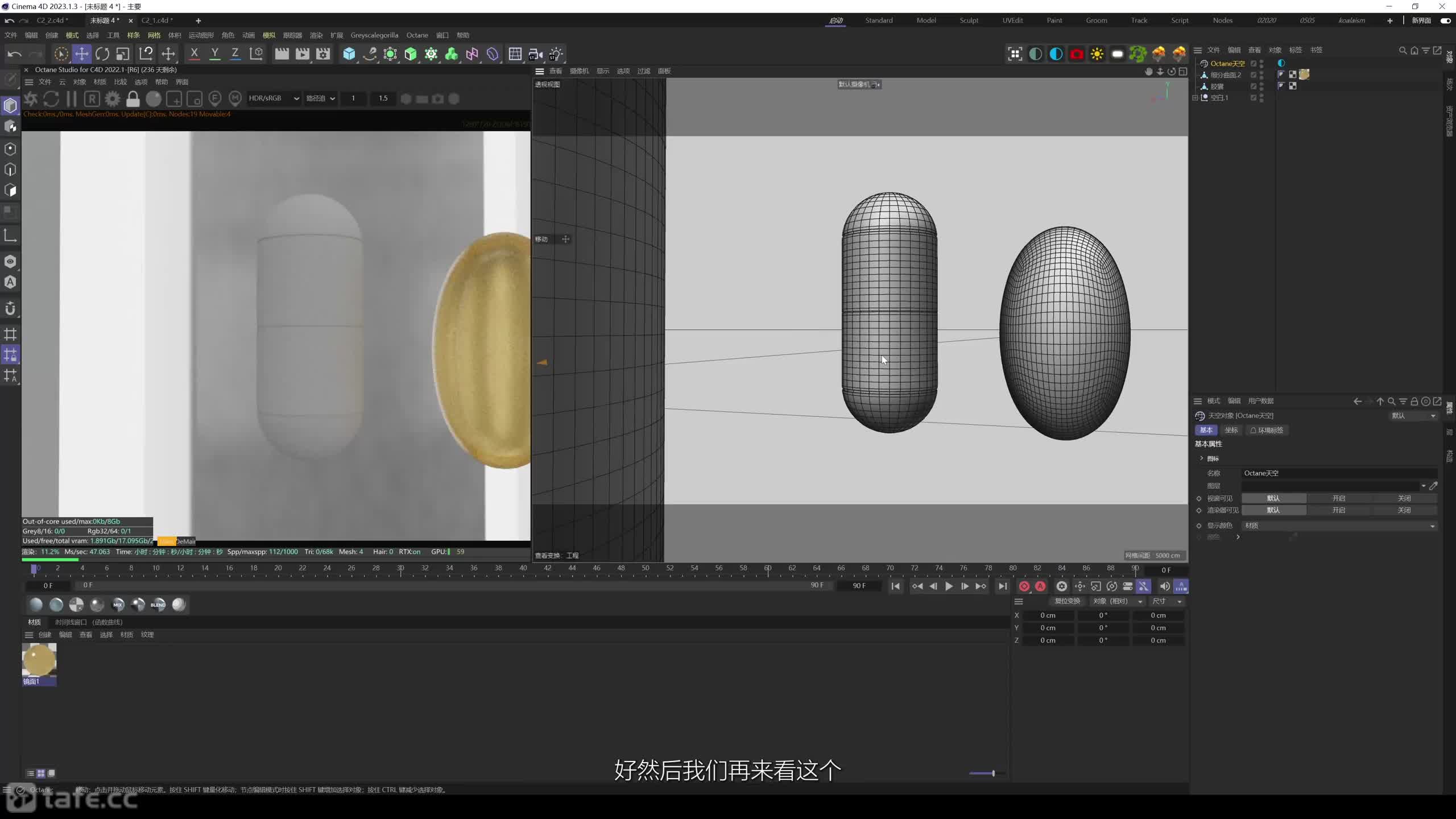Open Greyscalegorilla menu

tap(374, 35)
